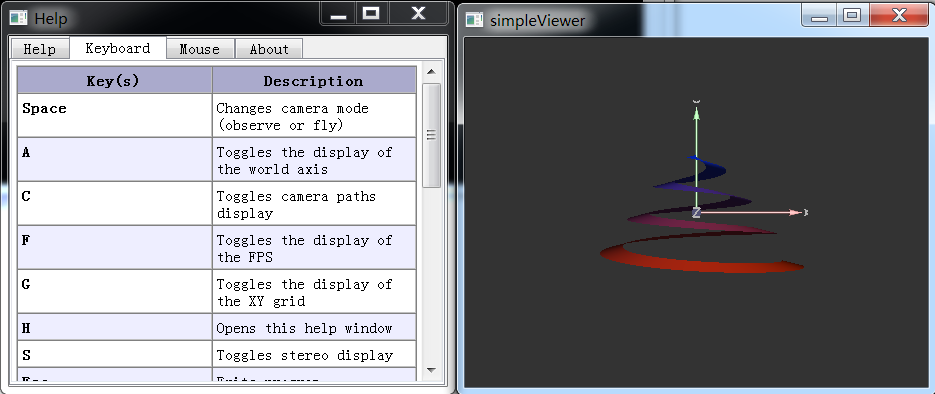
Task: Select the H key cell
Action: (x=114, y=328)
